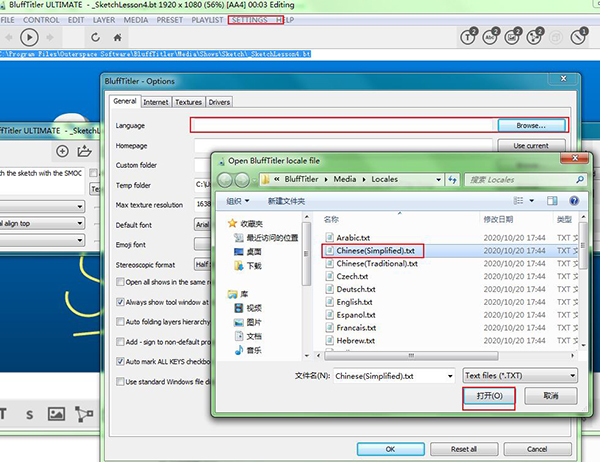Viewport: 600px width, 462px height.
Task: Click the Browse... button for Language
Action: click(x=531, y=126)
